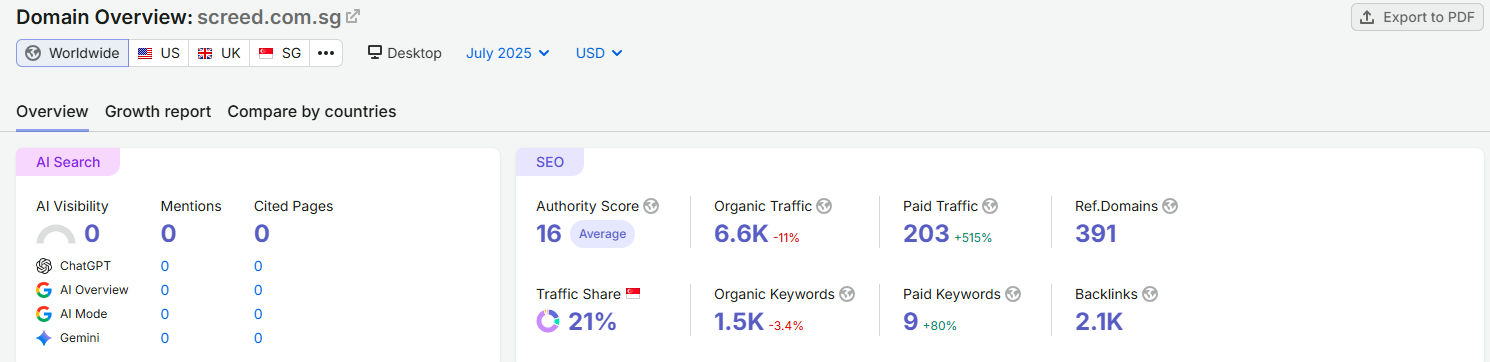
Task: Select the UK database
Action: click(219, 53)
